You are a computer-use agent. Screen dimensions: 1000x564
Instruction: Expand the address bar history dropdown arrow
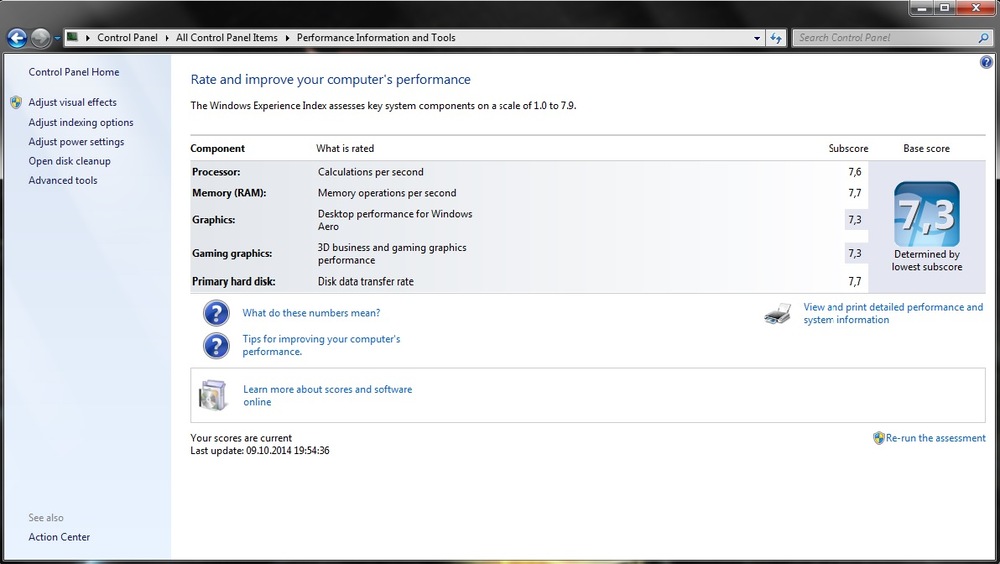(x=757, y=38)
